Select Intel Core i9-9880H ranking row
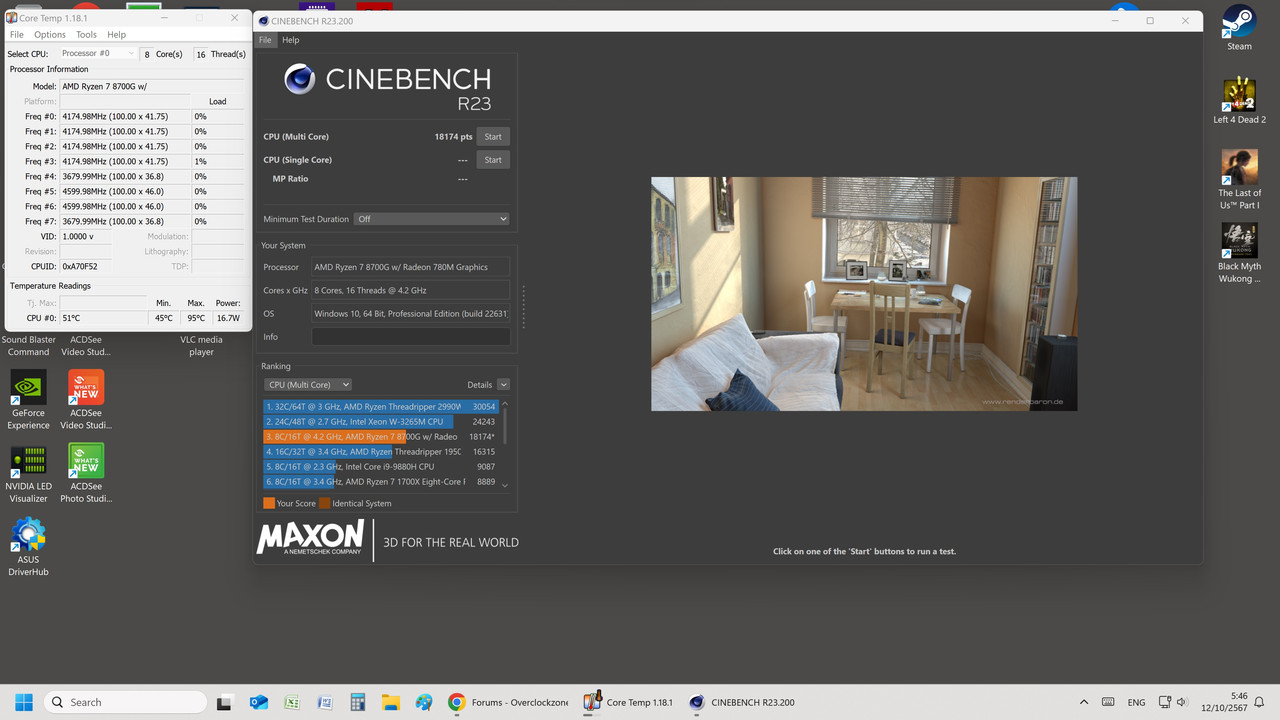Image resolution: width=1280 pixels, height=720 pixels. tap(381, 467)
